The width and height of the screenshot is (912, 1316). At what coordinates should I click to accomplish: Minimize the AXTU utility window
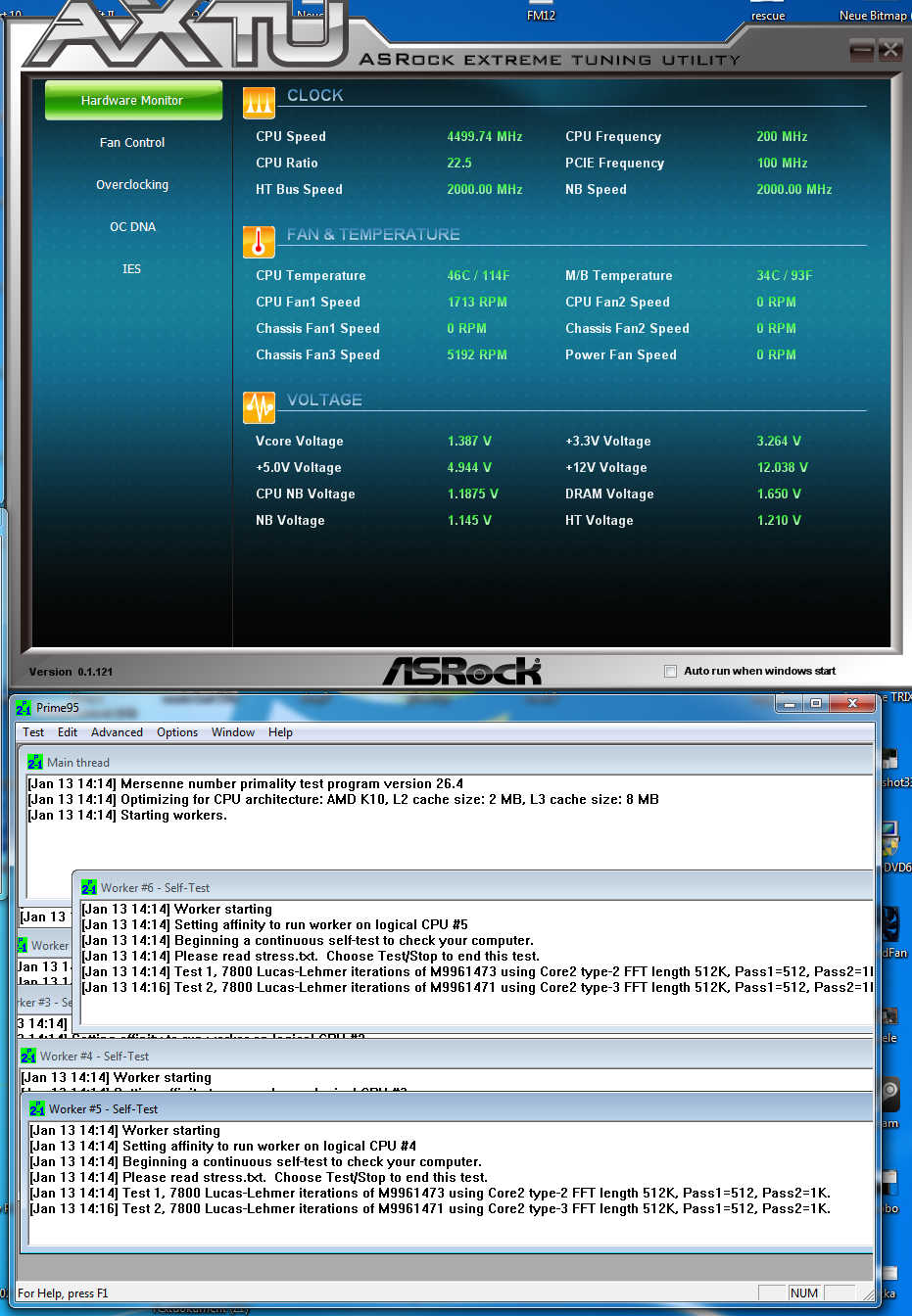[862, 49]
